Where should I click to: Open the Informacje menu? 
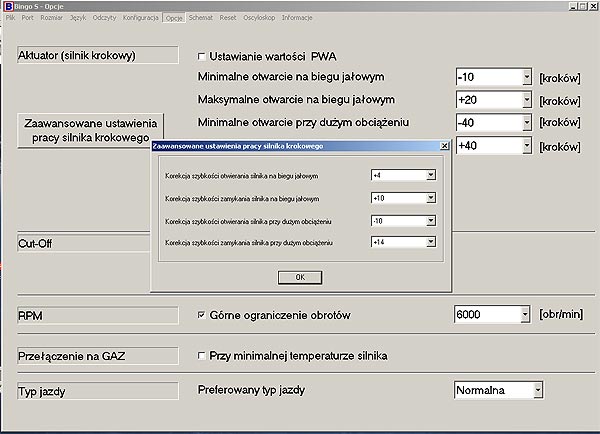(297, 18)
